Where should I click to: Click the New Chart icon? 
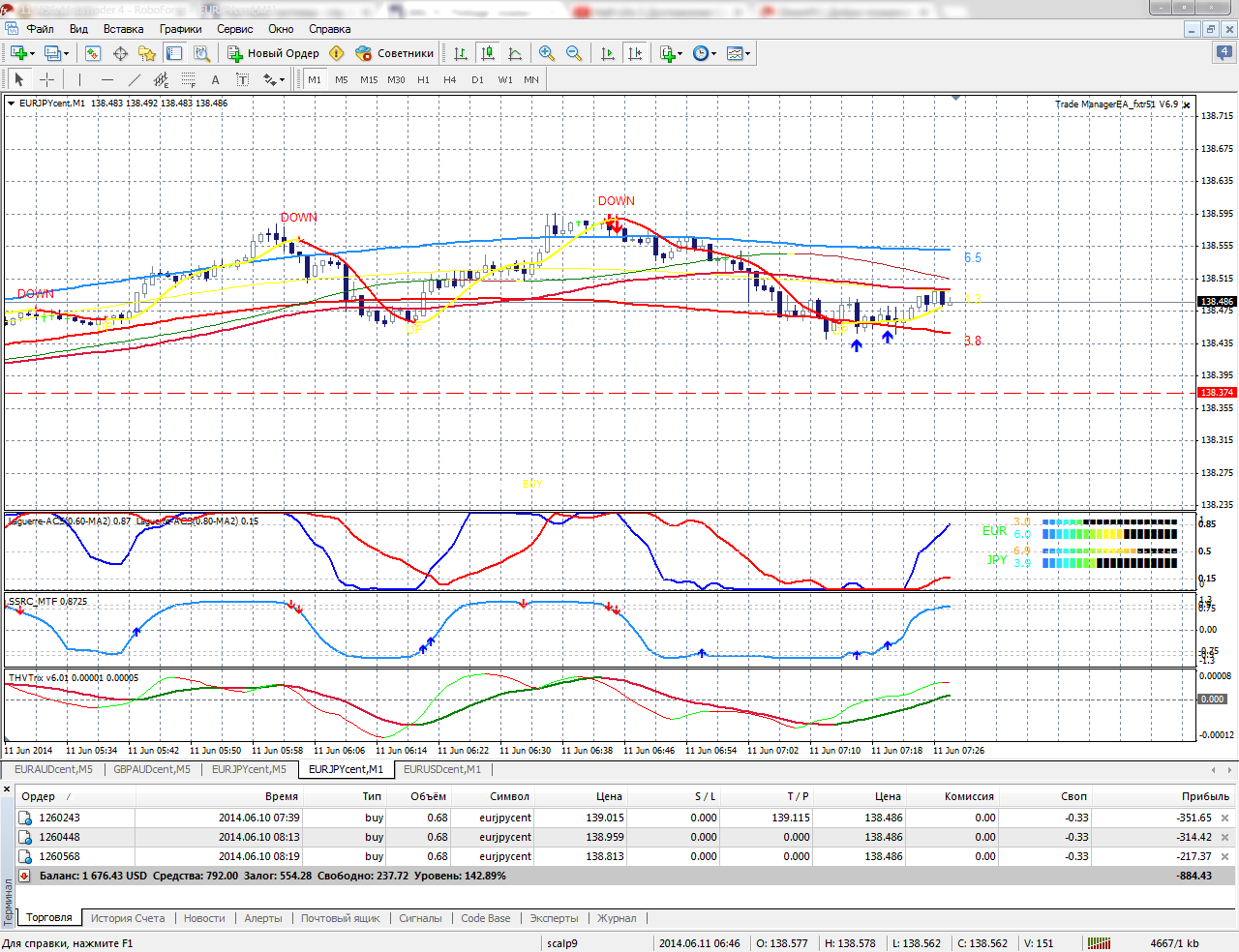click(x=18, y=53)
